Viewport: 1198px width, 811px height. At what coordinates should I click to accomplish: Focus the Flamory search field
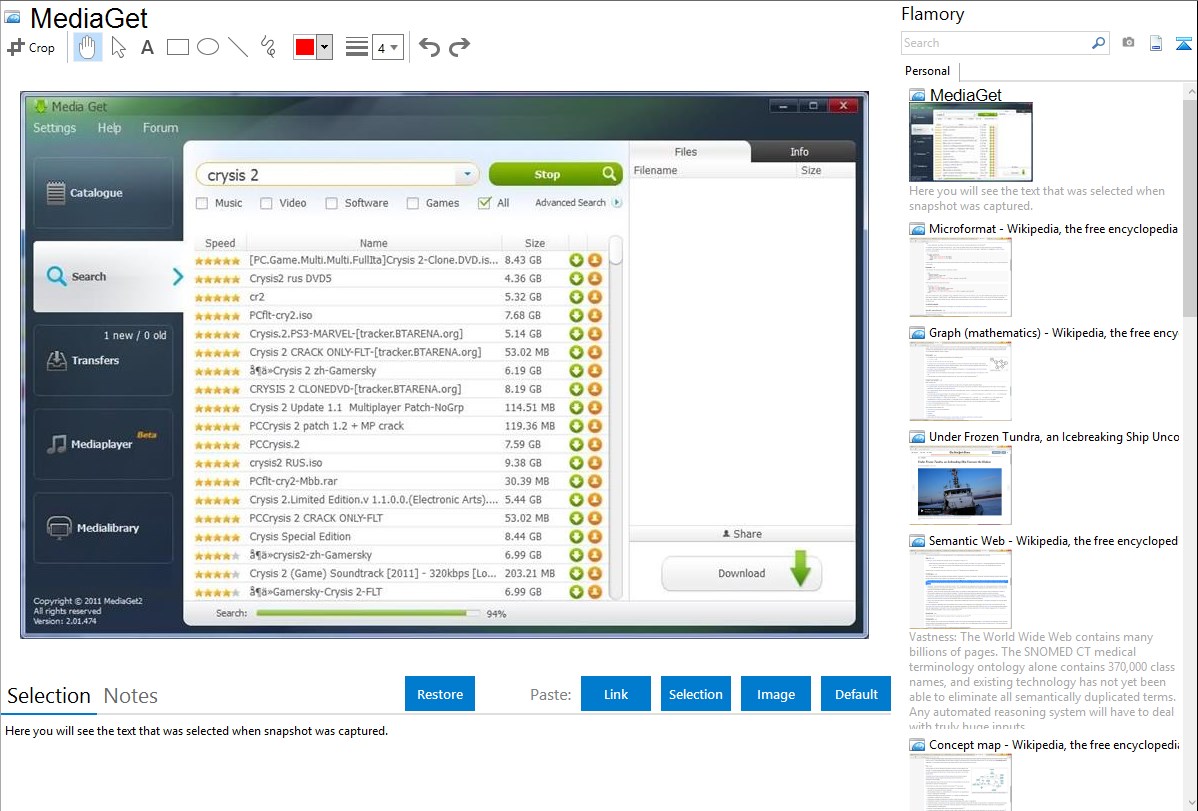click(x=996, y=43)
